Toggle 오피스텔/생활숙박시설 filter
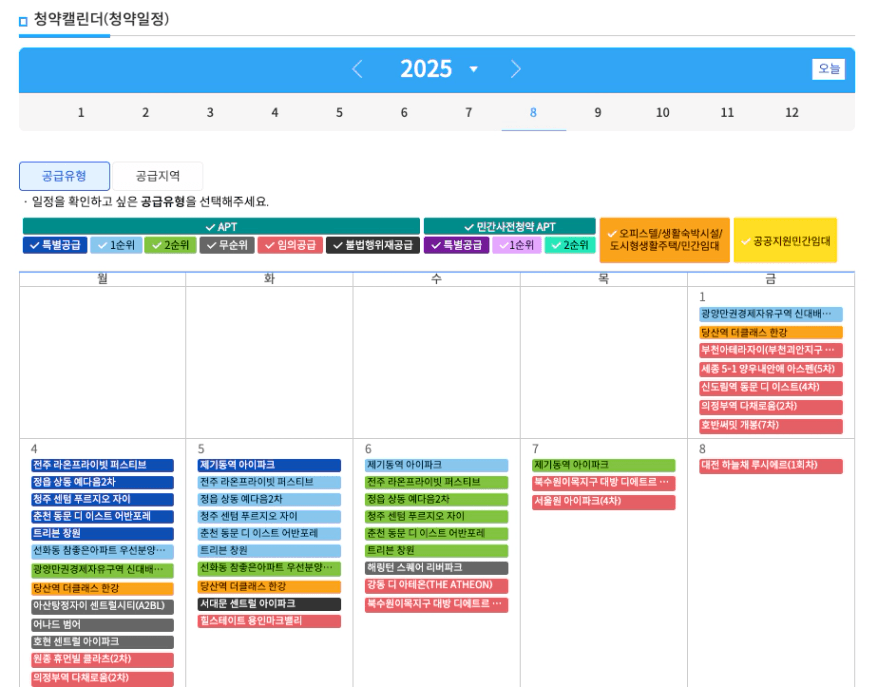 pyautogui.click(x=665, y=240)
